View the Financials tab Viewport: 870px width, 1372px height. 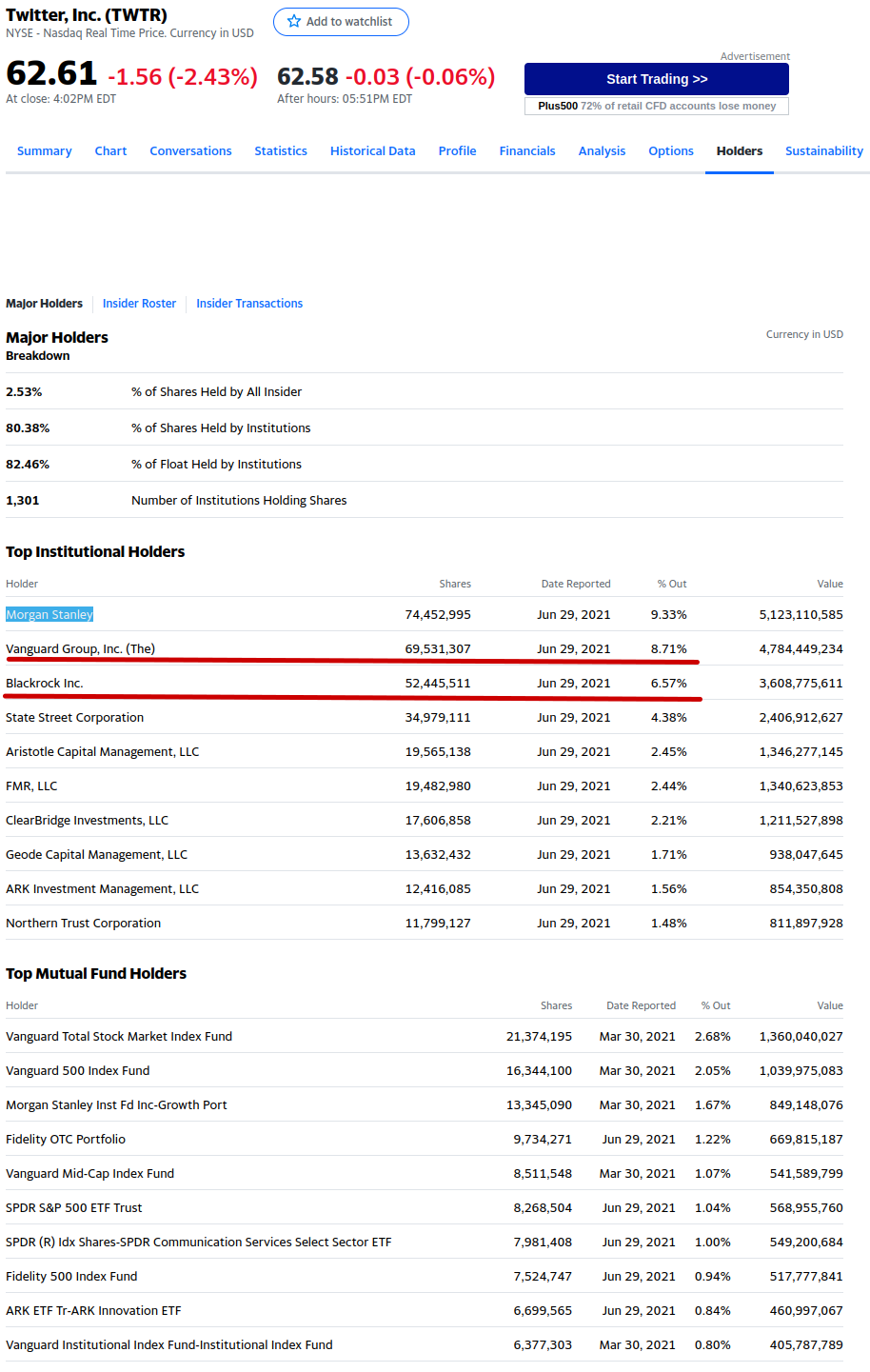527,151
